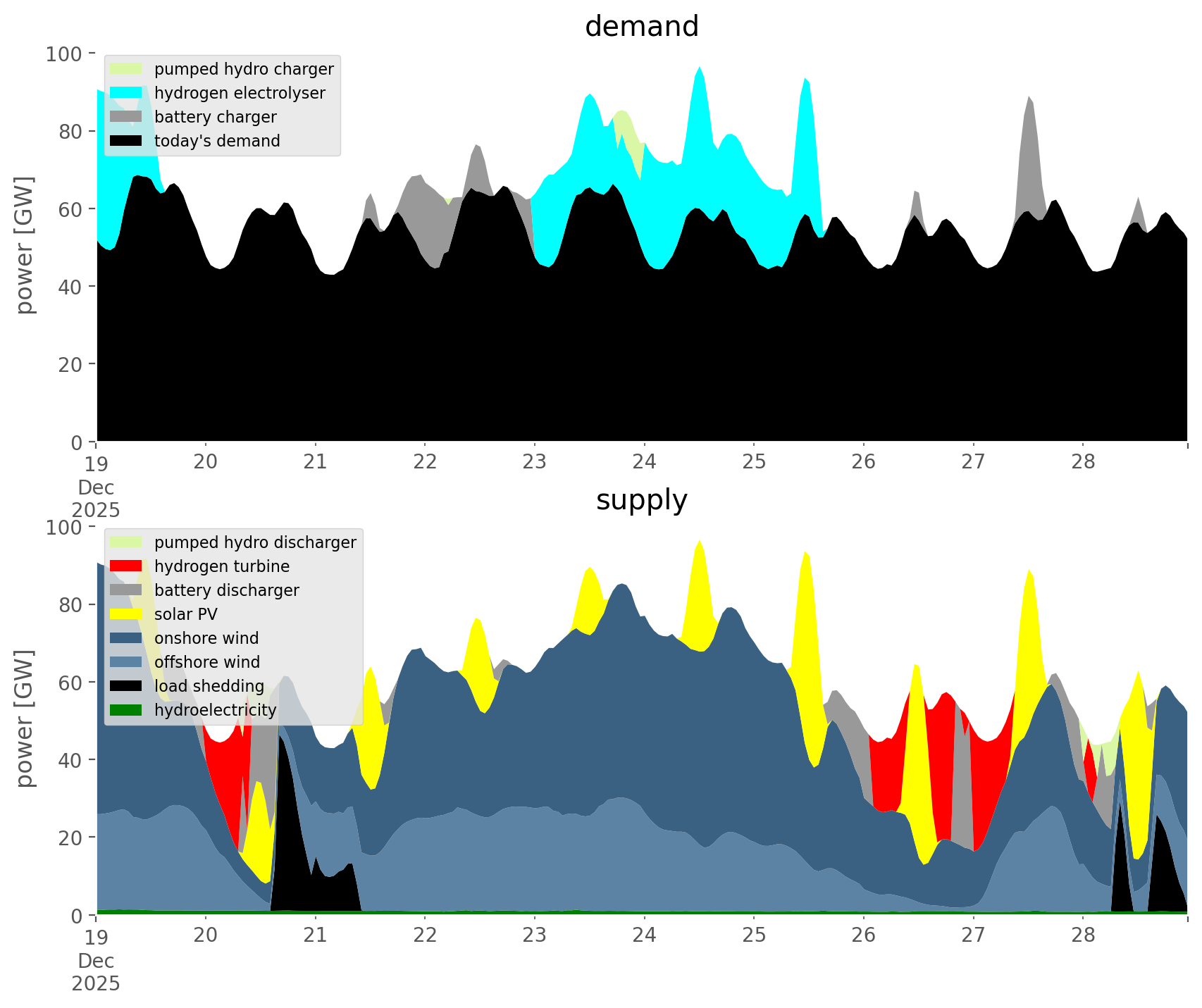Click date tick 27 on supply chart
Screen dimensions: 1202x1008
point(973,935)
